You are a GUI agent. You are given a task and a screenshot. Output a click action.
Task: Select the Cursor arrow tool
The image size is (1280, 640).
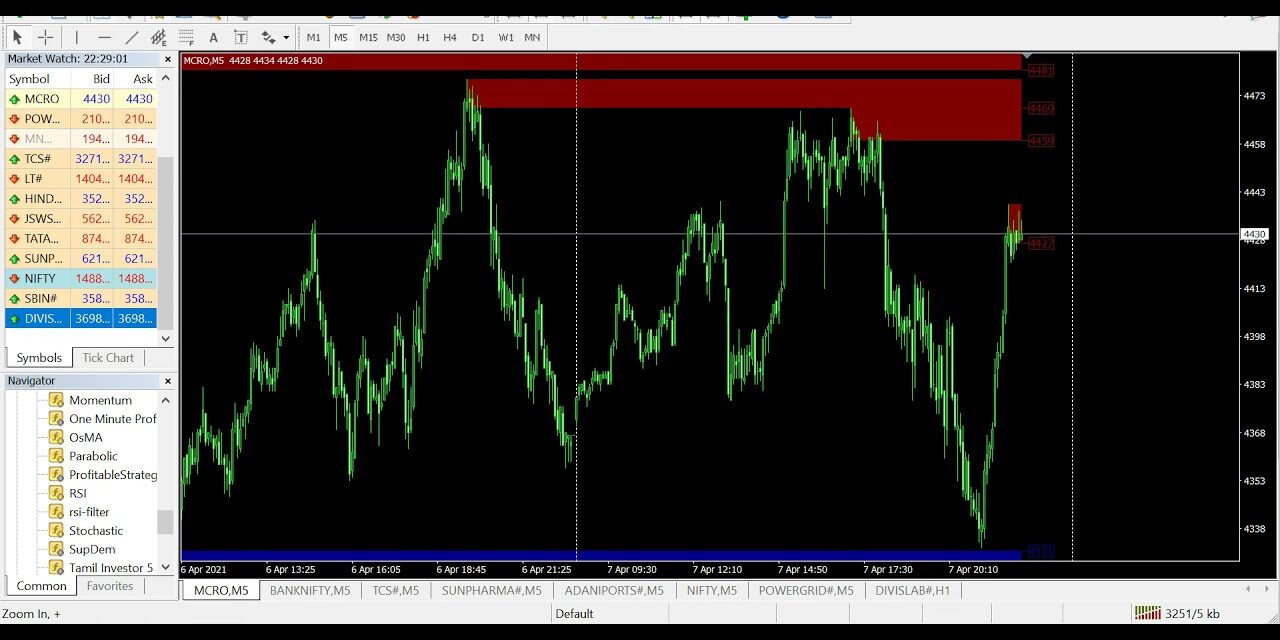click(17, 38)
